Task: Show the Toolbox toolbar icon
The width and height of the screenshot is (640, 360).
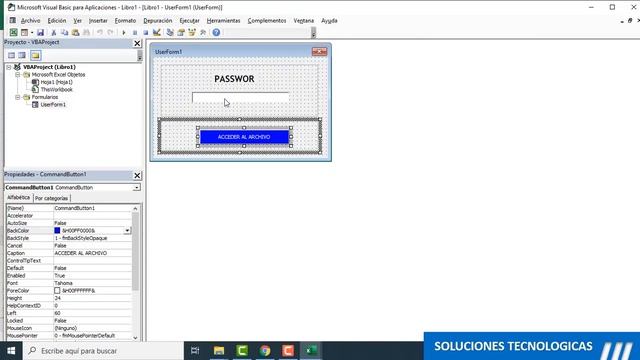Action: pos(203,32)
